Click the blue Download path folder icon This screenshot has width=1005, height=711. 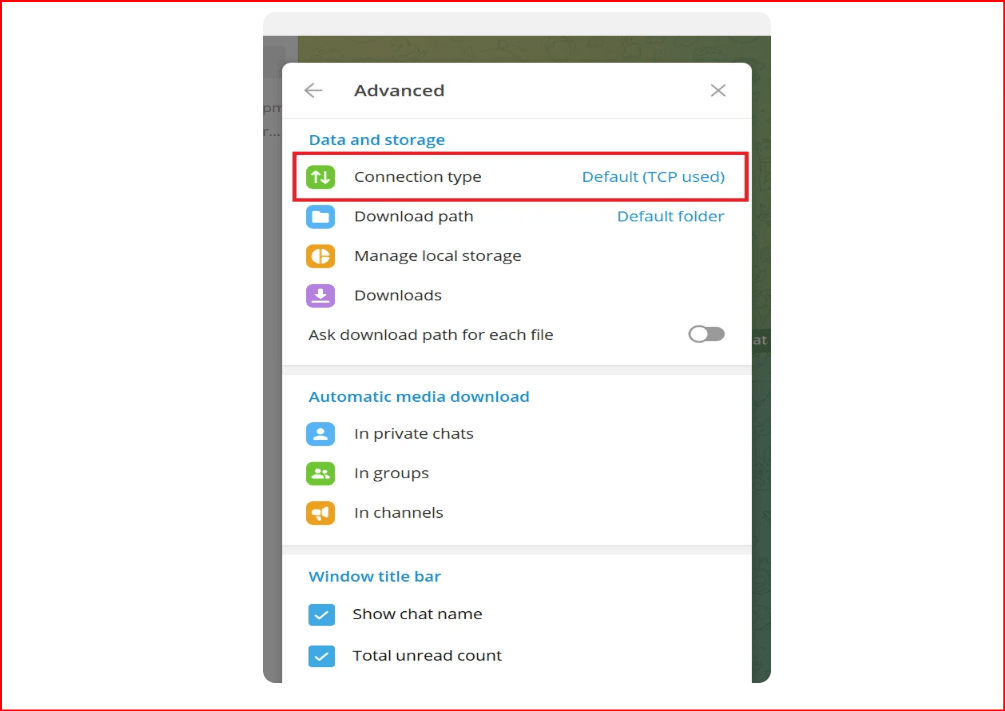[320, 217]
